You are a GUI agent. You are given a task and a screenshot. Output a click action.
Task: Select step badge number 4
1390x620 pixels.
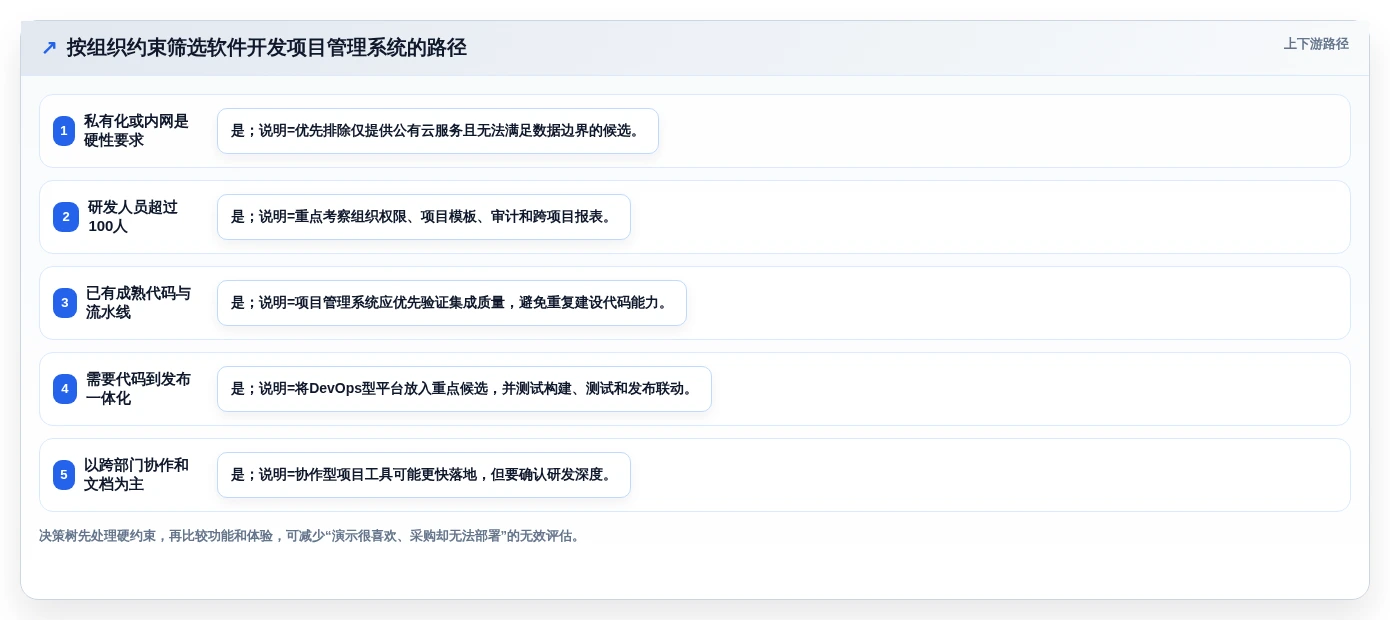click(65, 389)
